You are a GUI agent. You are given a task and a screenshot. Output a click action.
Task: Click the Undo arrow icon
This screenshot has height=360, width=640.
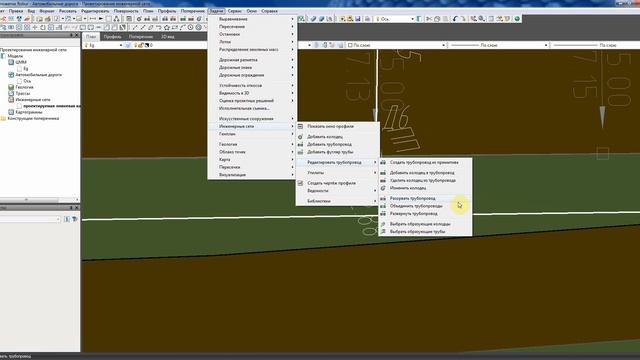[455, 19]
